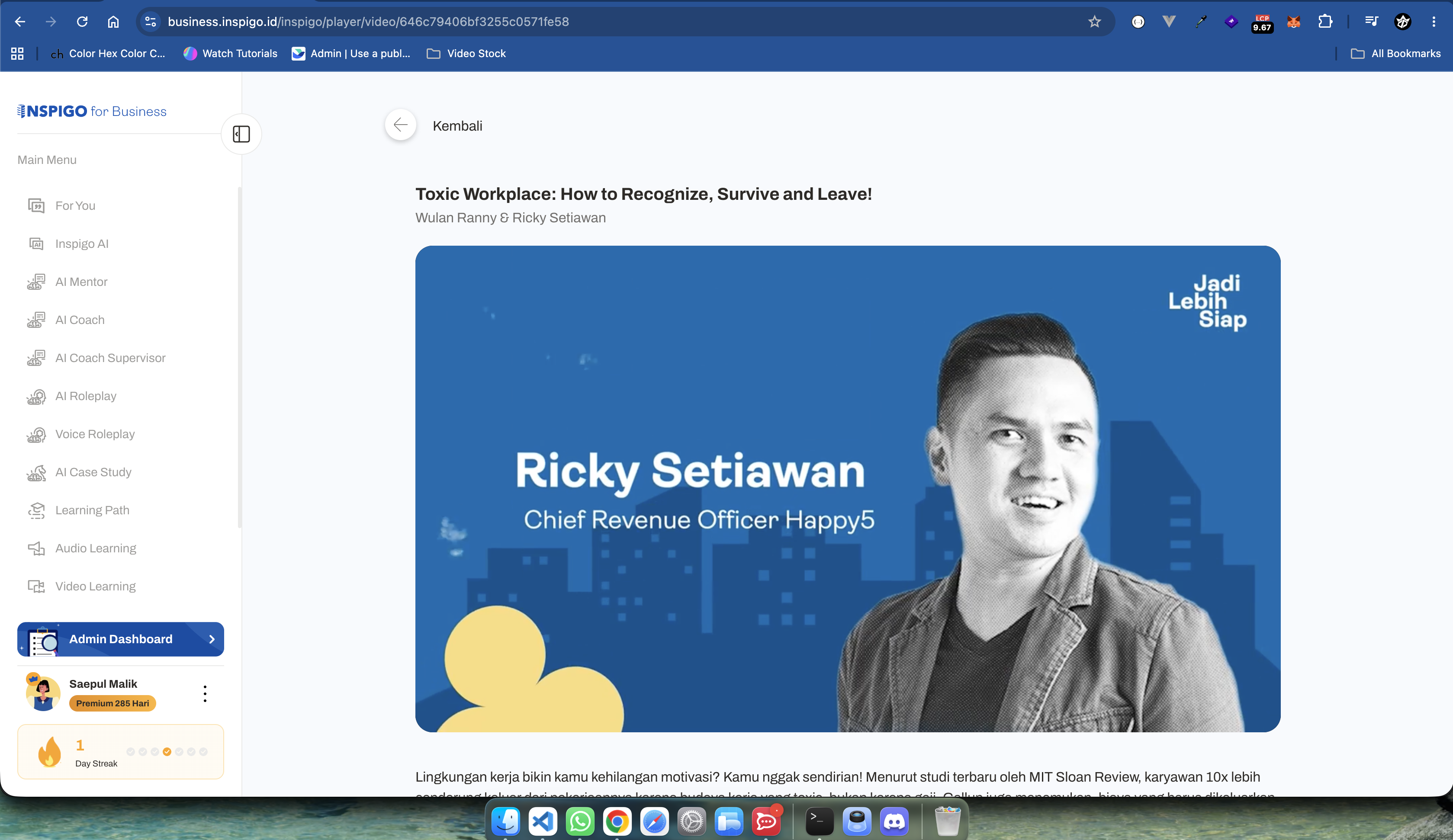Click the browser Back arrow
This screenshot has height=840, width=1453.
pos(20,22)
